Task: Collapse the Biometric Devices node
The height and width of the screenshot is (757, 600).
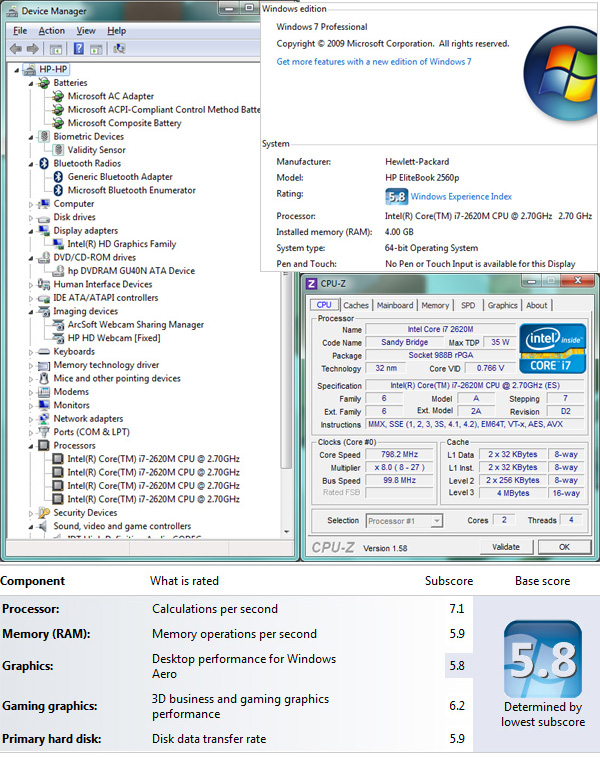Action: pos(31,138)
